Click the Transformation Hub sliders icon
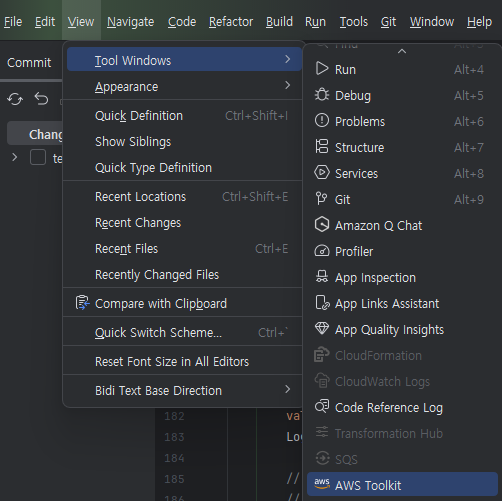The height and width of the screenshot is (501, 502). click(322, 432)
